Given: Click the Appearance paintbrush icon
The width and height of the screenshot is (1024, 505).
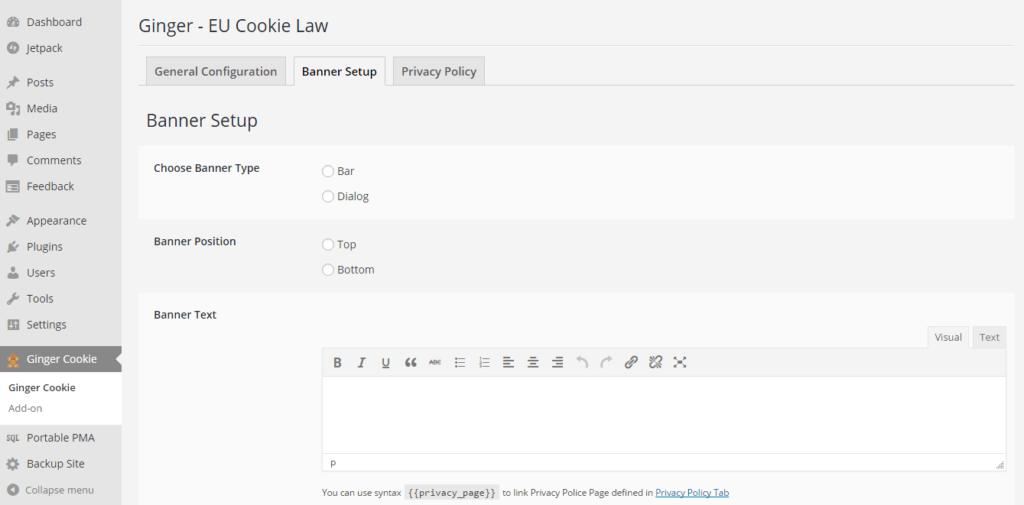Looking at the screenshot, I should click(12, 221).
